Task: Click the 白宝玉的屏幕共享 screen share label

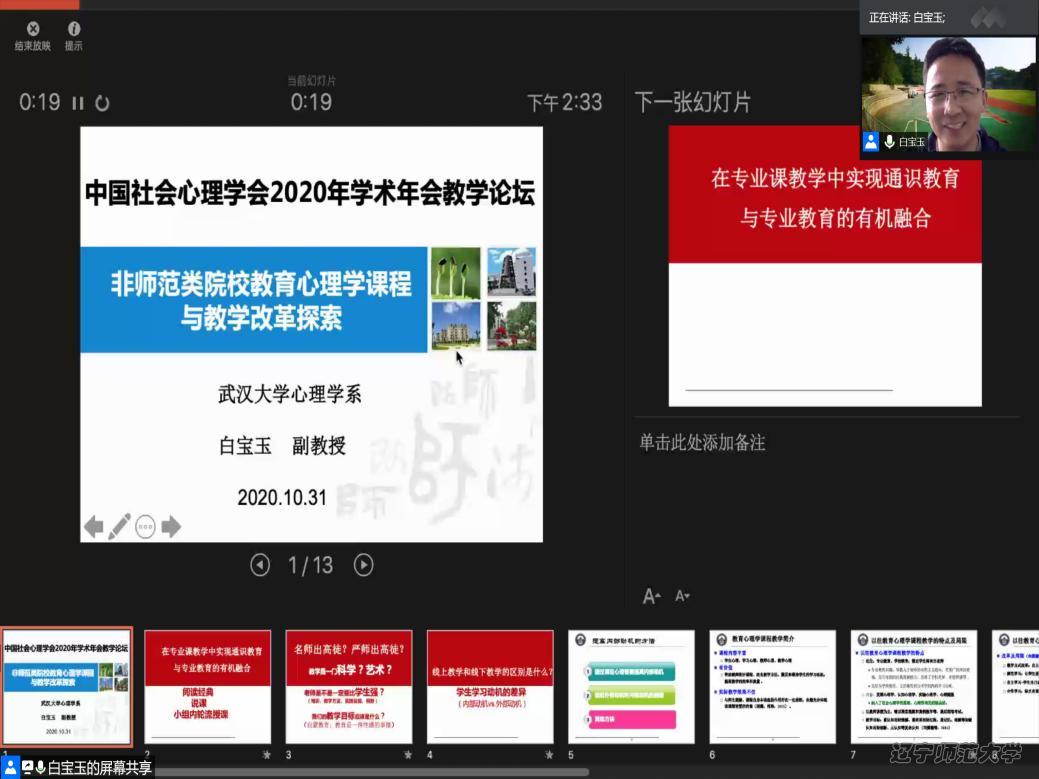Action: pyautogui.click(x=100, y=768)
